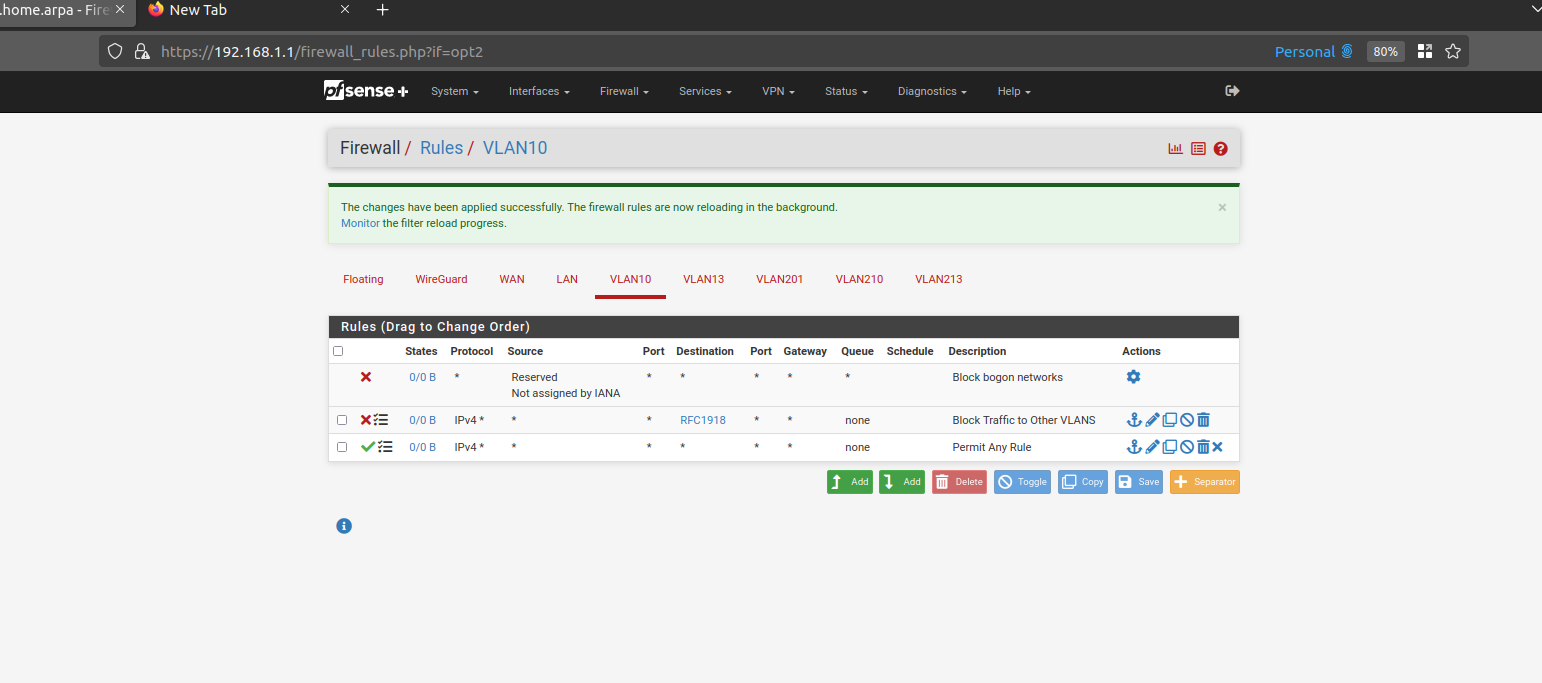
Task: Disable the Permit Any Rule
Action: point(1186,447)
